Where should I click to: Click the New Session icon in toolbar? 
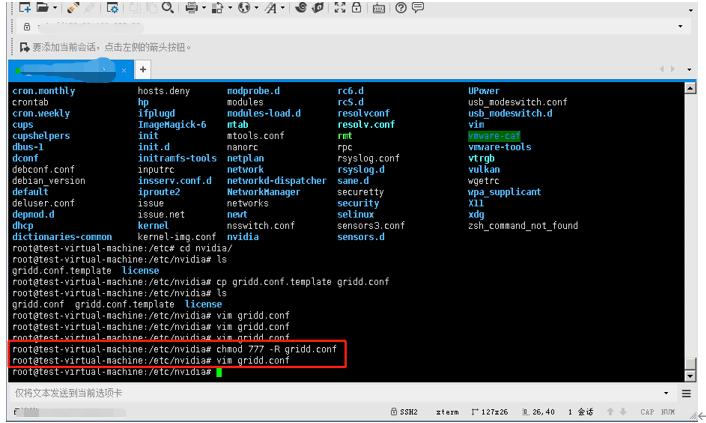click(x=25, y=7)
